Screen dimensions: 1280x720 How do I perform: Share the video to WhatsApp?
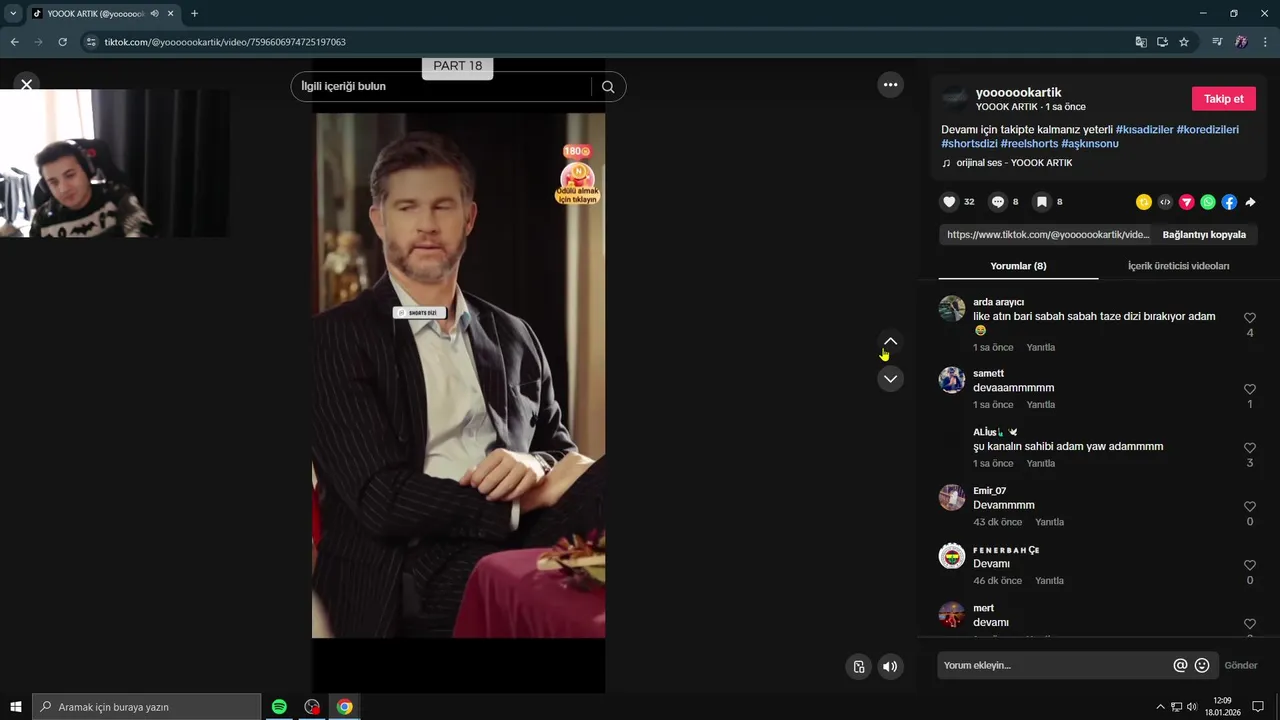coord(1208,202)
